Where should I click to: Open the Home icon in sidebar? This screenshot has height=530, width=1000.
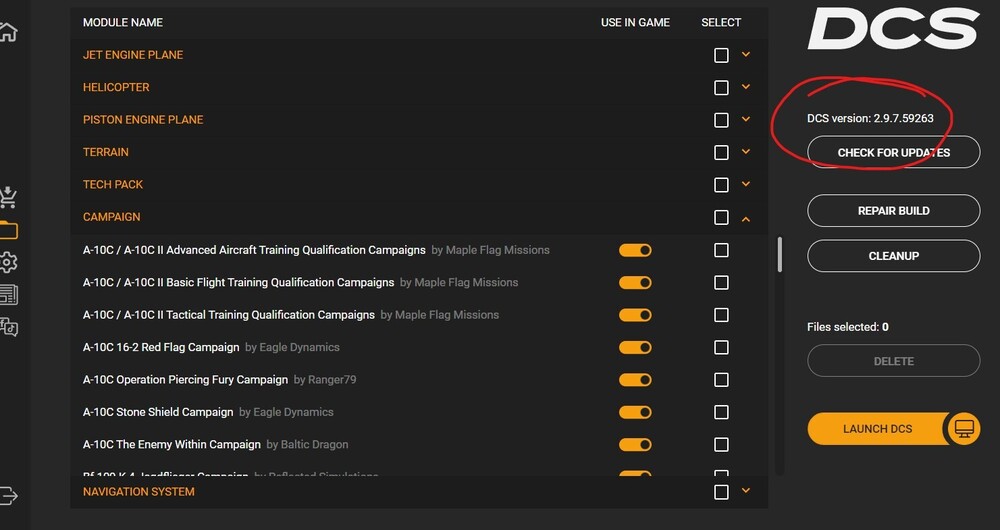[7, 31]
